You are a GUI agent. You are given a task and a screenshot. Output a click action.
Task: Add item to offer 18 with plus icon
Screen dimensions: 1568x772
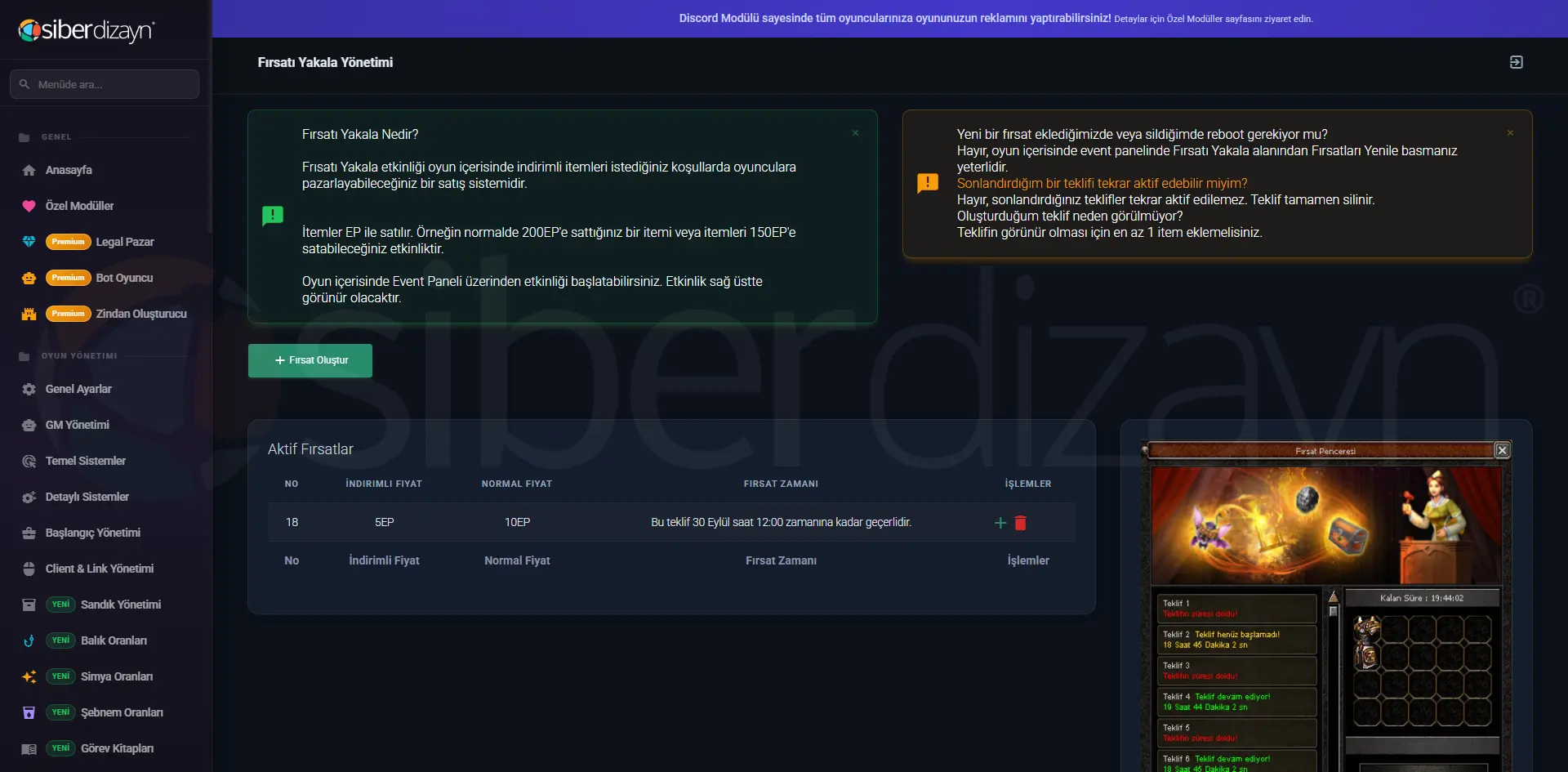point(1000,523)
